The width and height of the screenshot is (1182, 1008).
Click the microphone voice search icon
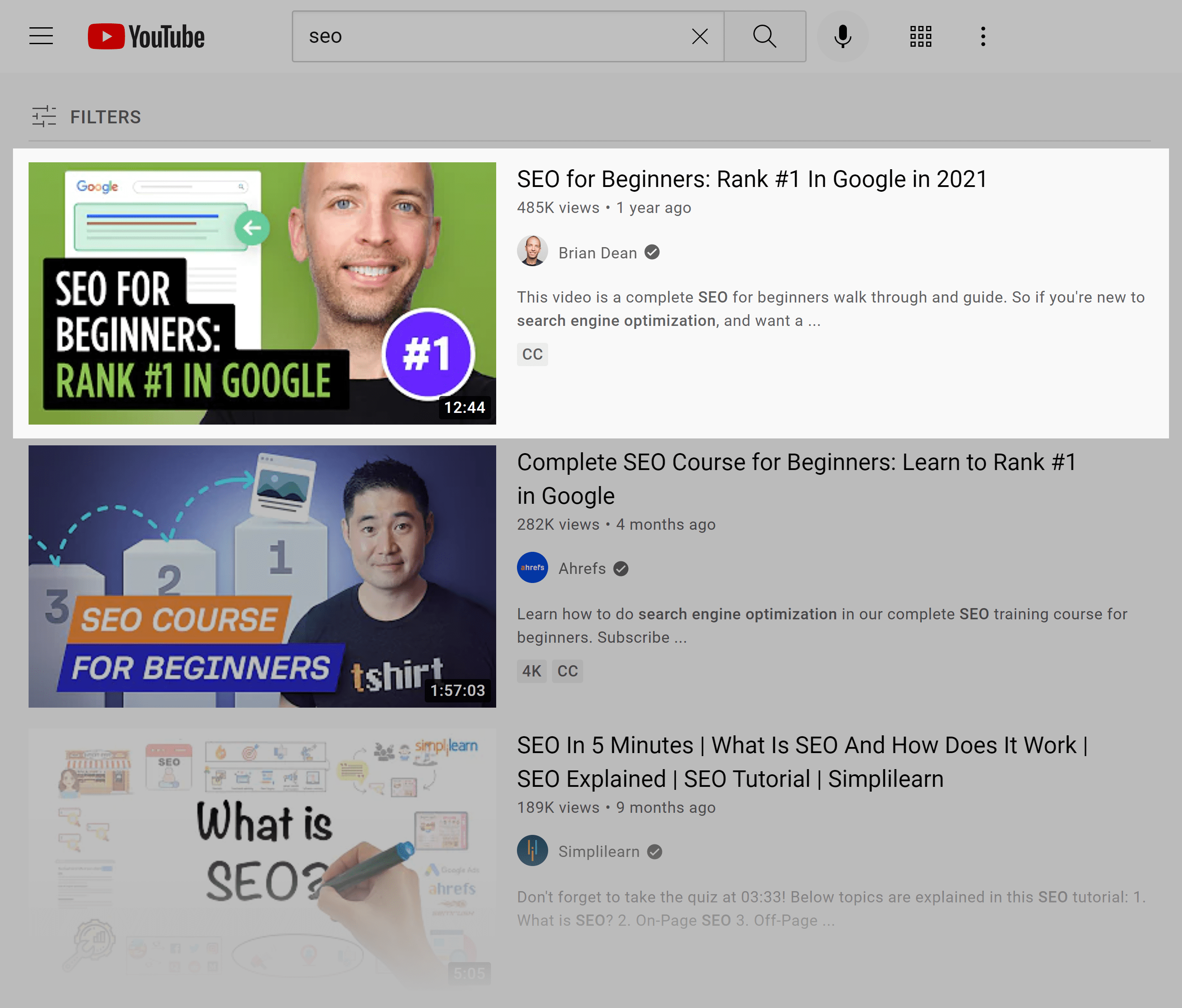[x=843, y=37]
